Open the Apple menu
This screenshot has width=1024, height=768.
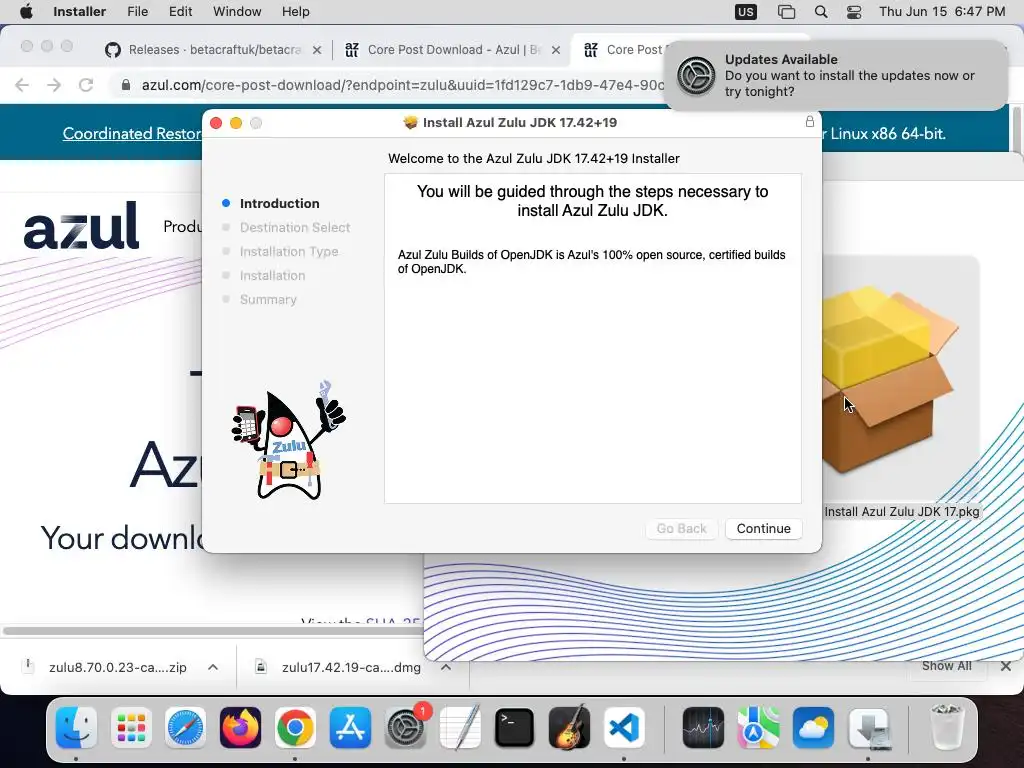click(26, 12)
